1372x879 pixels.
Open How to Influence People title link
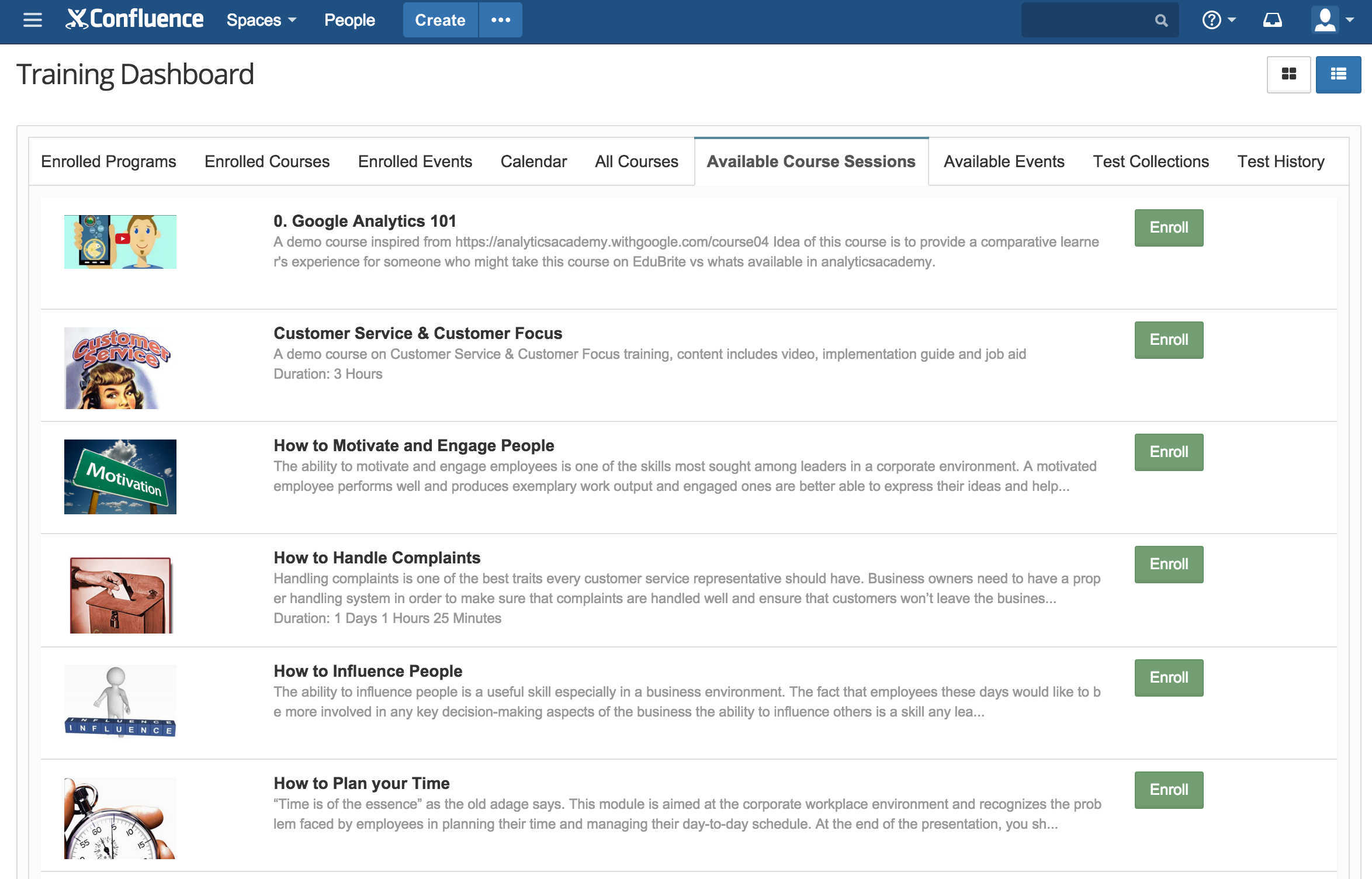pos(368,670)
